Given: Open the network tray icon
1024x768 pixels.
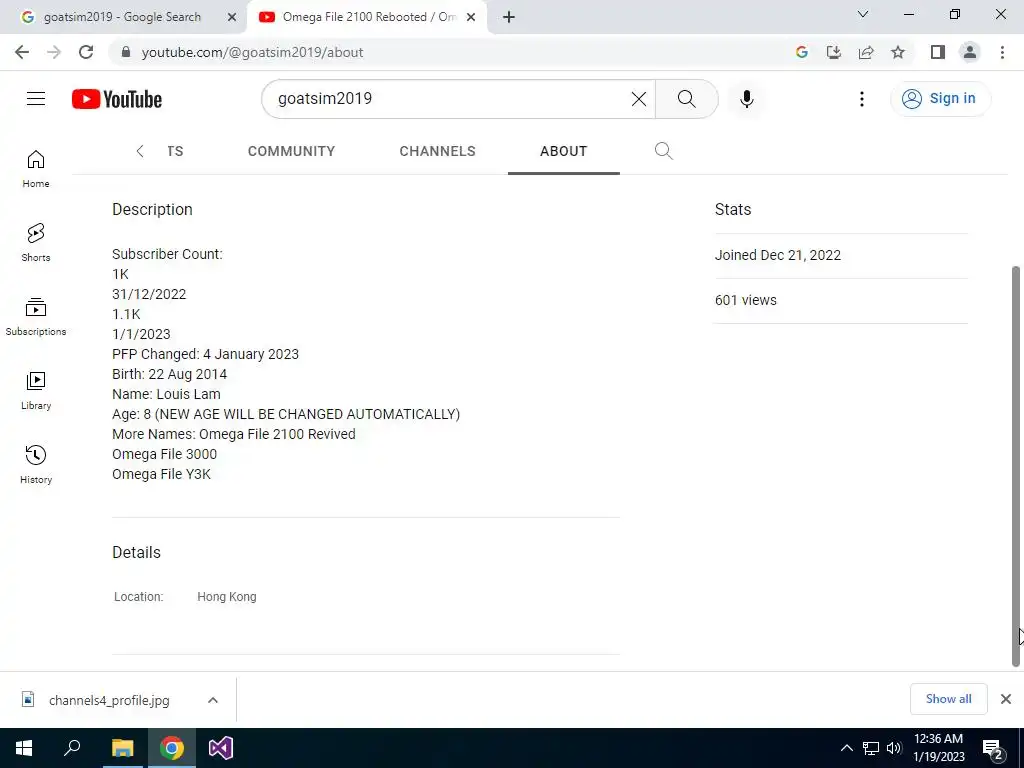Looking at the screenshot, I should (x=871, y=748).
